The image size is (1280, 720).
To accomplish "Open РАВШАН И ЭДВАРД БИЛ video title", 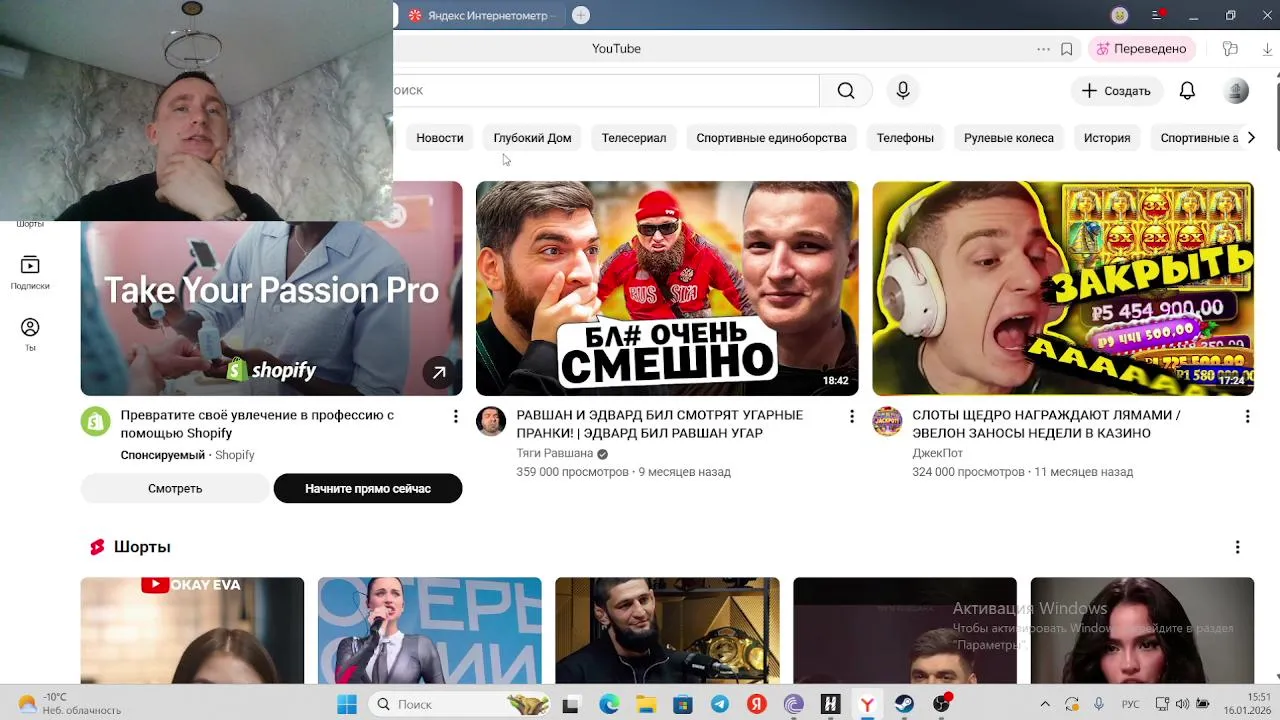I will 659,424.
